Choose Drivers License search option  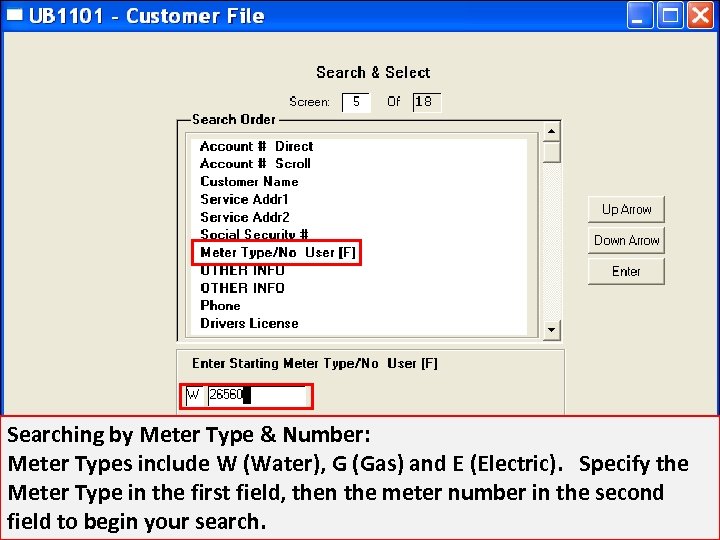[x=249, y=323]
